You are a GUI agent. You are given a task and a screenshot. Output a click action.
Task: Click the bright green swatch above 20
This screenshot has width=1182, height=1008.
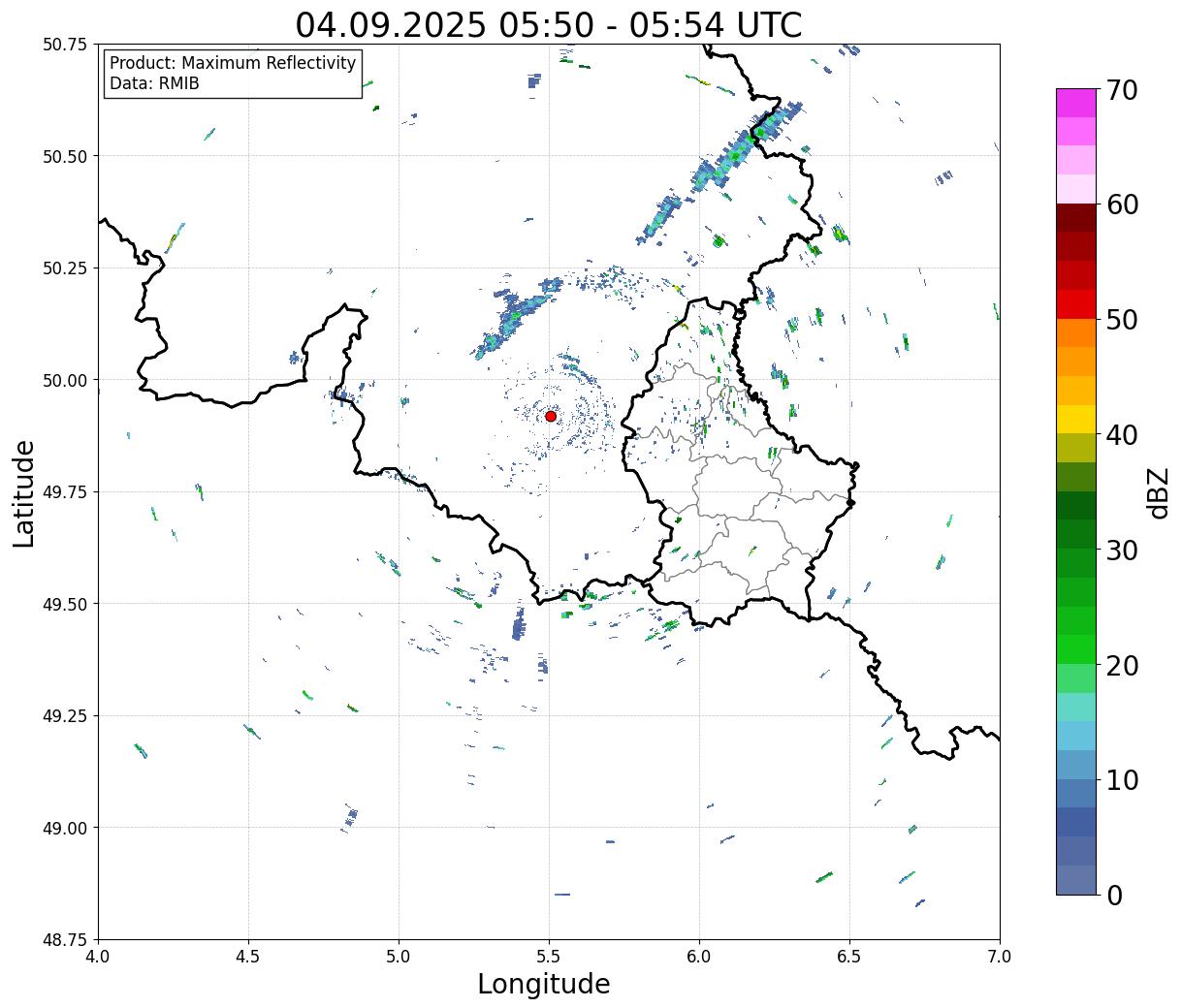[1076, 649]
